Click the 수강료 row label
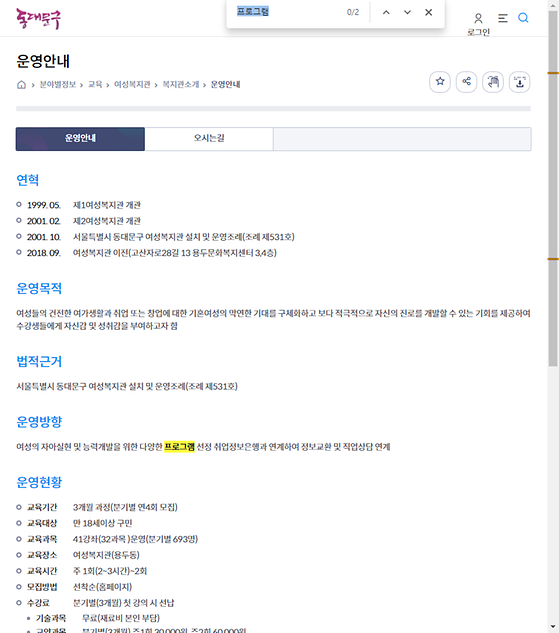559x633 pixels. pyautogui.click(x=38, y=603)
